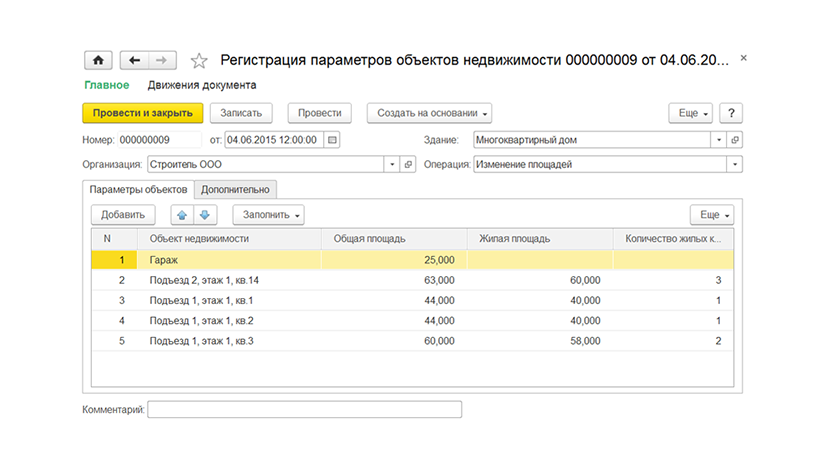The image size is (830, 469).
Task: Switch to the Дополнительно tab
Action: point(235,190)
